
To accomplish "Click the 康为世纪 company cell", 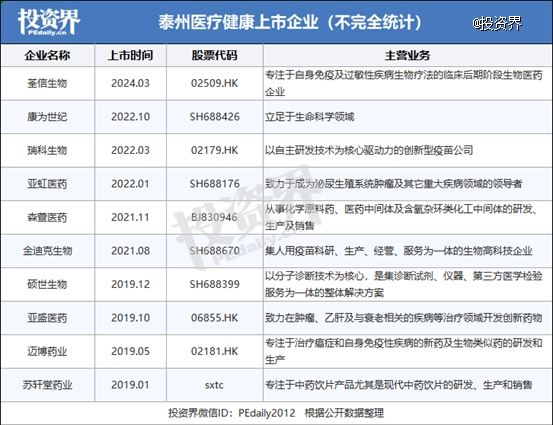I will pyautogui.click(x=47, y=117).
